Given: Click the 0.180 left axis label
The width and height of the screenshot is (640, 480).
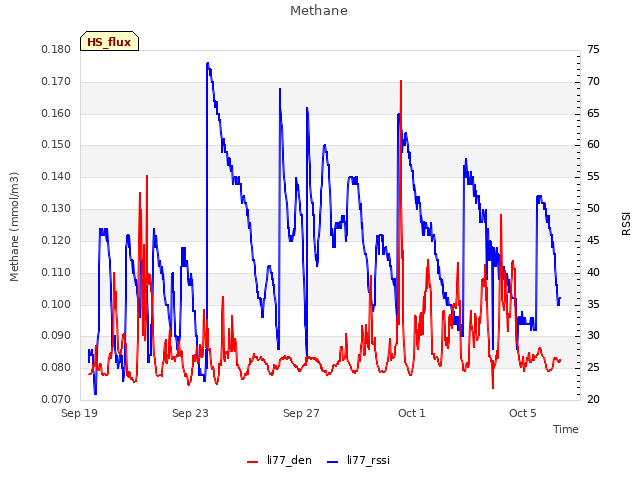Looking at the screenshot, I should click(x=56, y=50).
